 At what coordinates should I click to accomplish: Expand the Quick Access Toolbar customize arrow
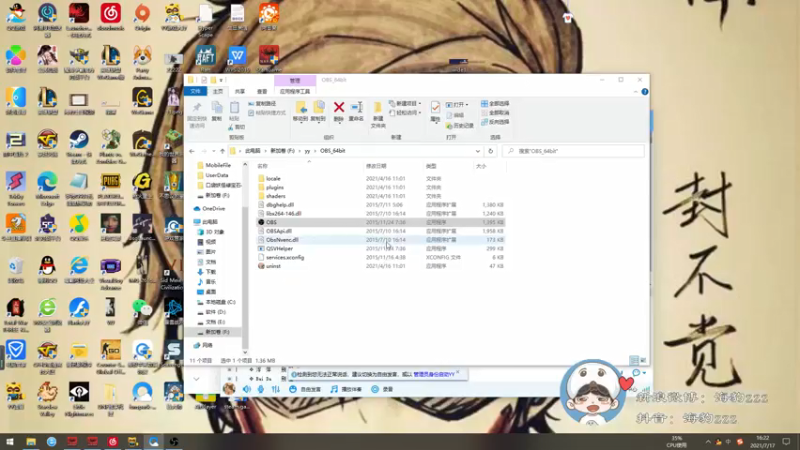221,80
